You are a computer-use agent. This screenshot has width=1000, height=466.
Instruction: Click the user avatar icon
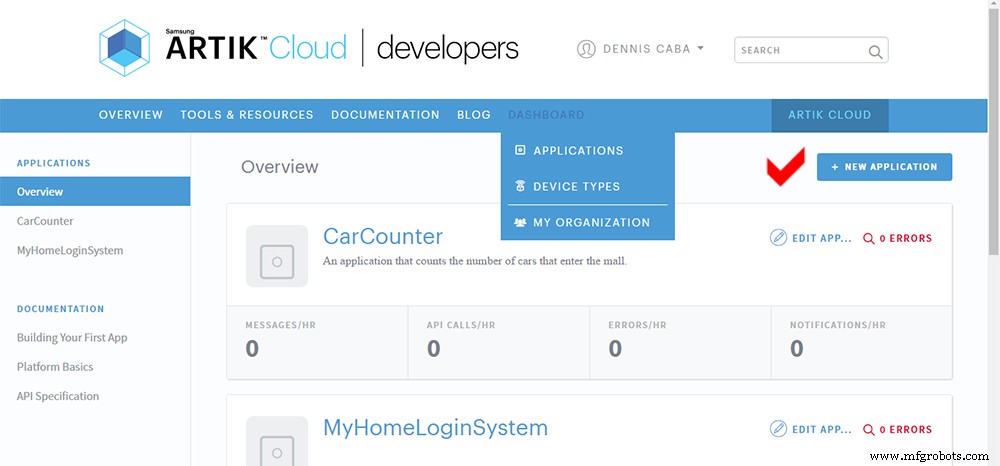click(587, 48)
